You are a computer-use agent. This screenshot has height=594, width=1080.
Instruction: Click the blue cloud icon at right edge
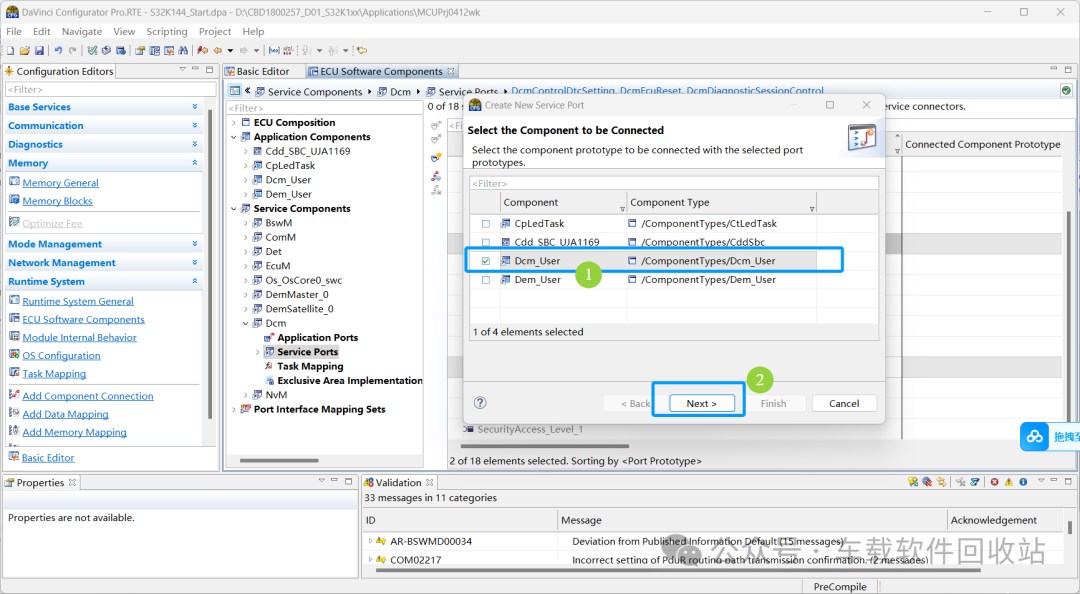[x=1035, y=437]
